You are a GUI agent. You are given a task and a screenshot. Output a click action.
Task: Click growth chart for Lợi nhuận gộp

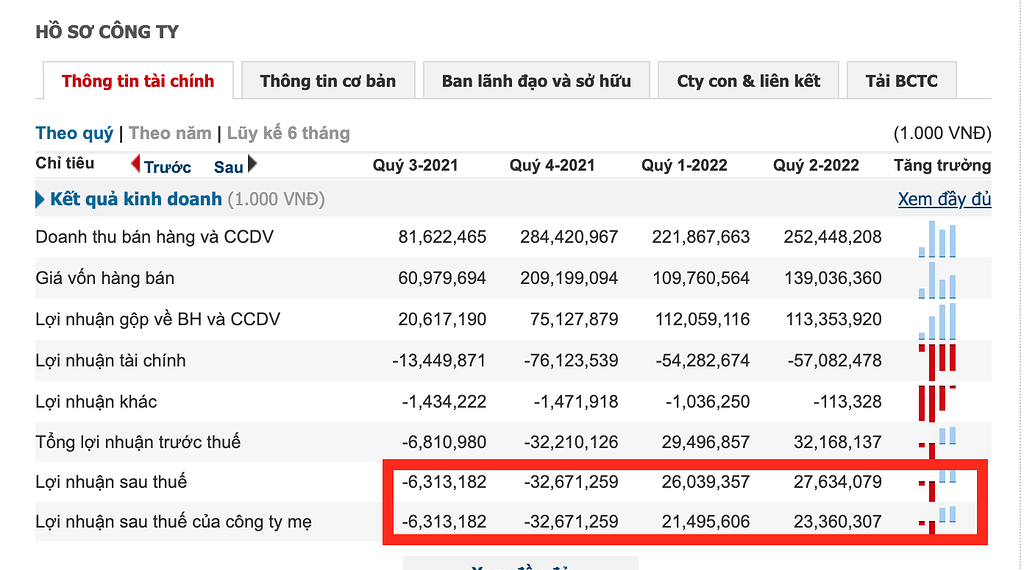coord(938,321)
